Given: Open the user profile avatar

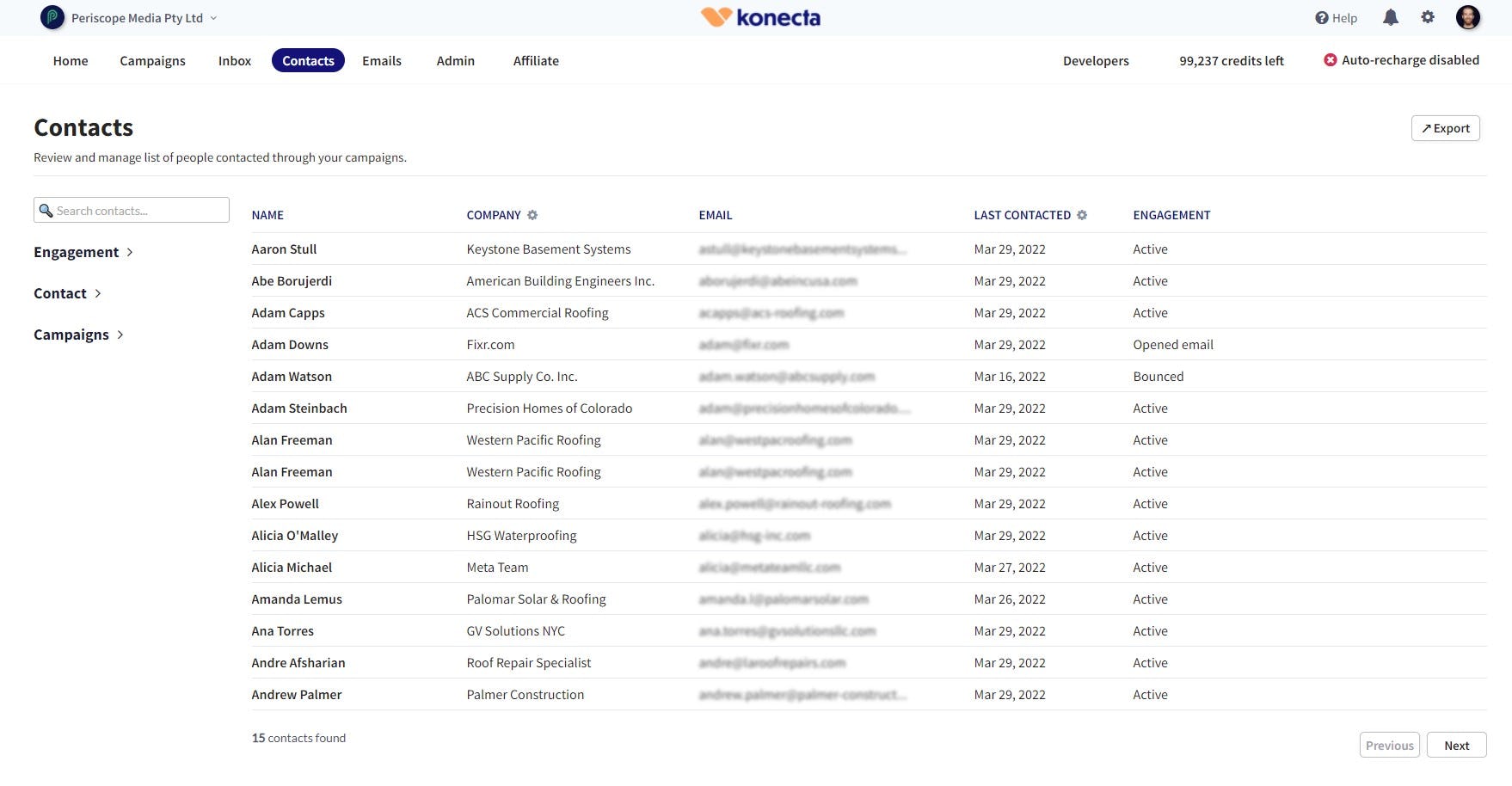Looking at the screenshot, I should [x=1468, y=17].
